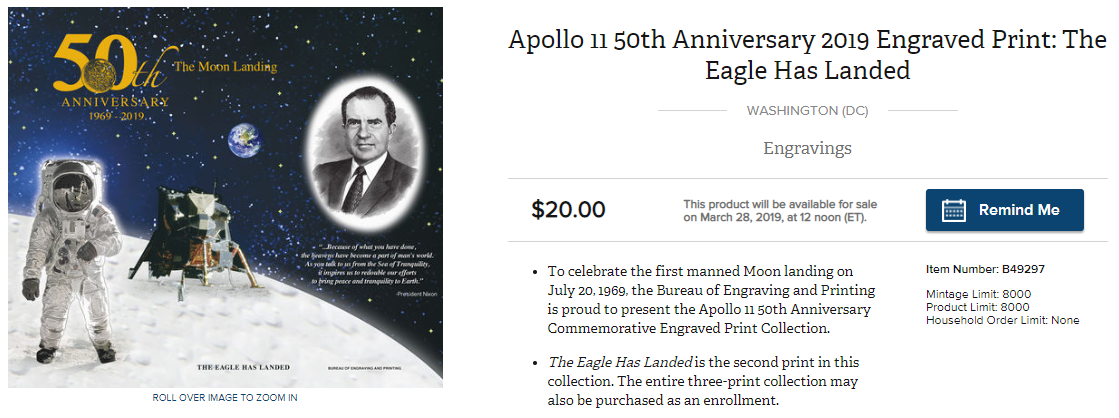The image size is (1119, 418).
Task: Click The Moon Landing gold text
Action: pos(226,68)
